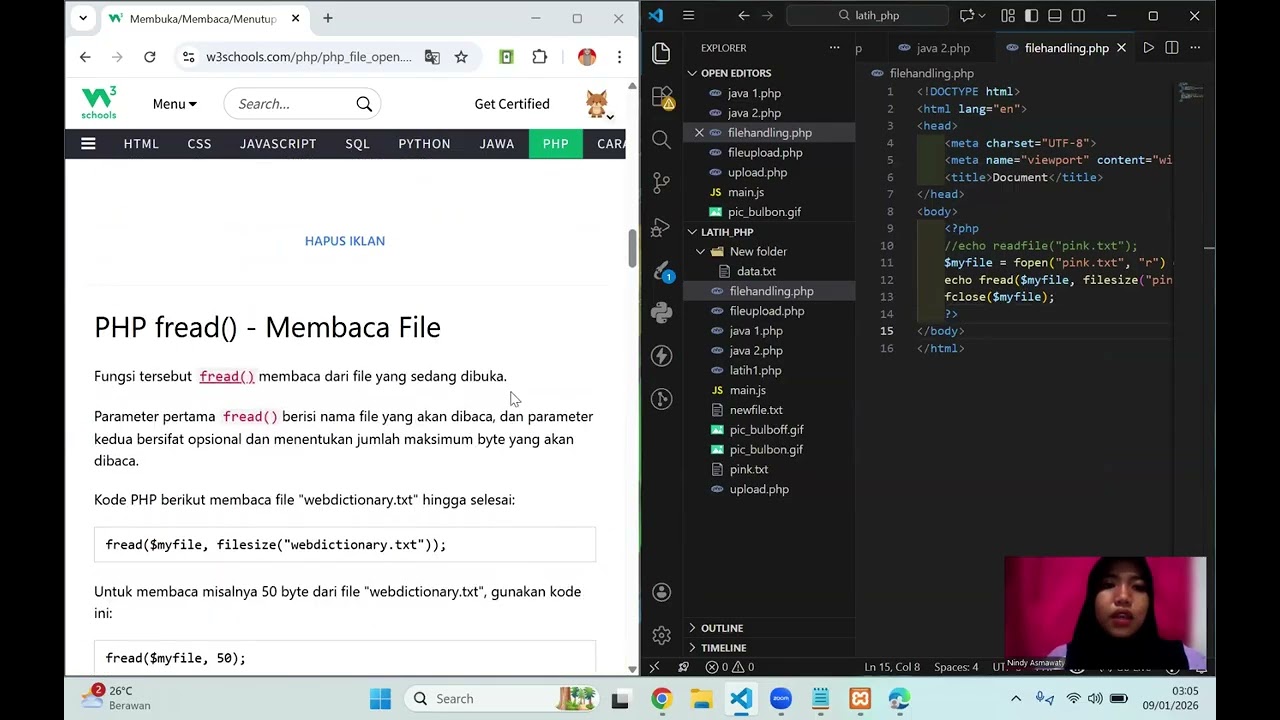The width and height of the screenshot is (1280, 720).
Task: Toggle the primary side bar in VS Code
Action: point(1031,15)
